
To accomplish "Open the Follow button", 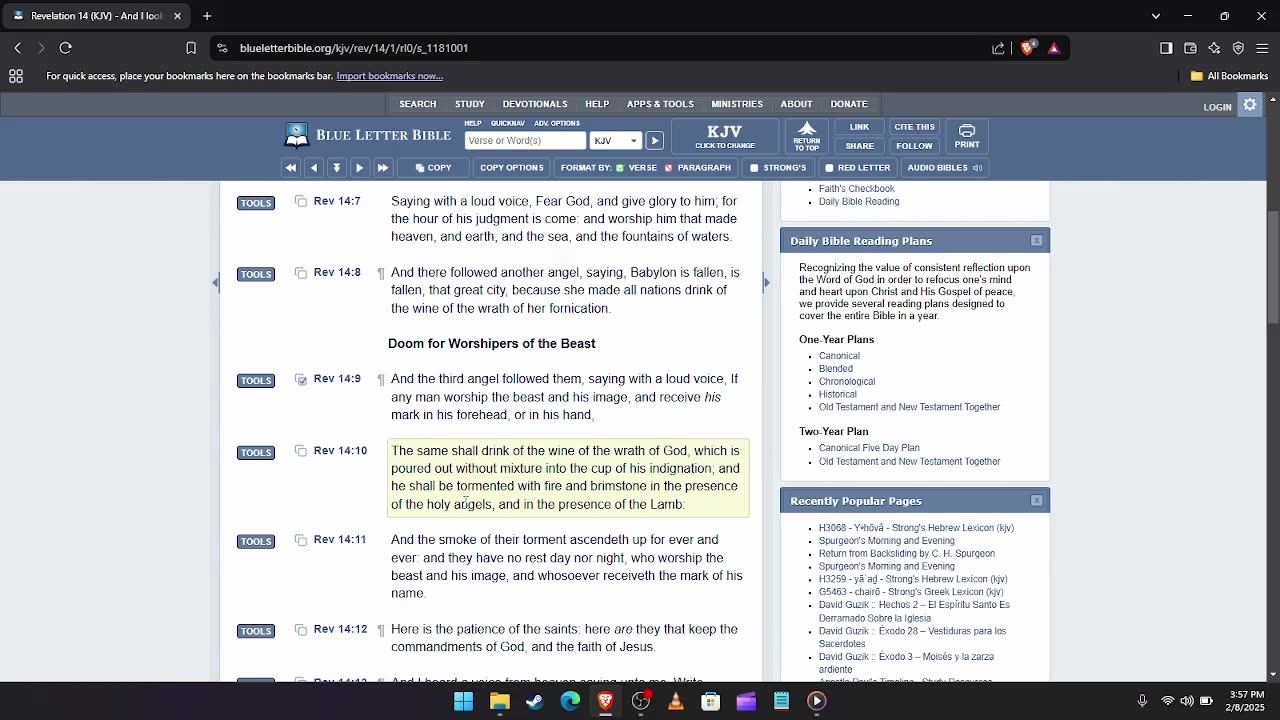I will (914, 146).
